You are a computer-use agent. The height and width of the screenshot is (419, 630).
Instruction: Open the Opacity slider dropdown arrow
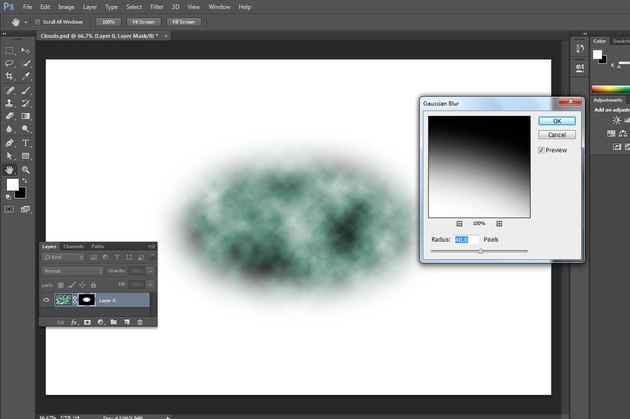(x=150, y=271)
